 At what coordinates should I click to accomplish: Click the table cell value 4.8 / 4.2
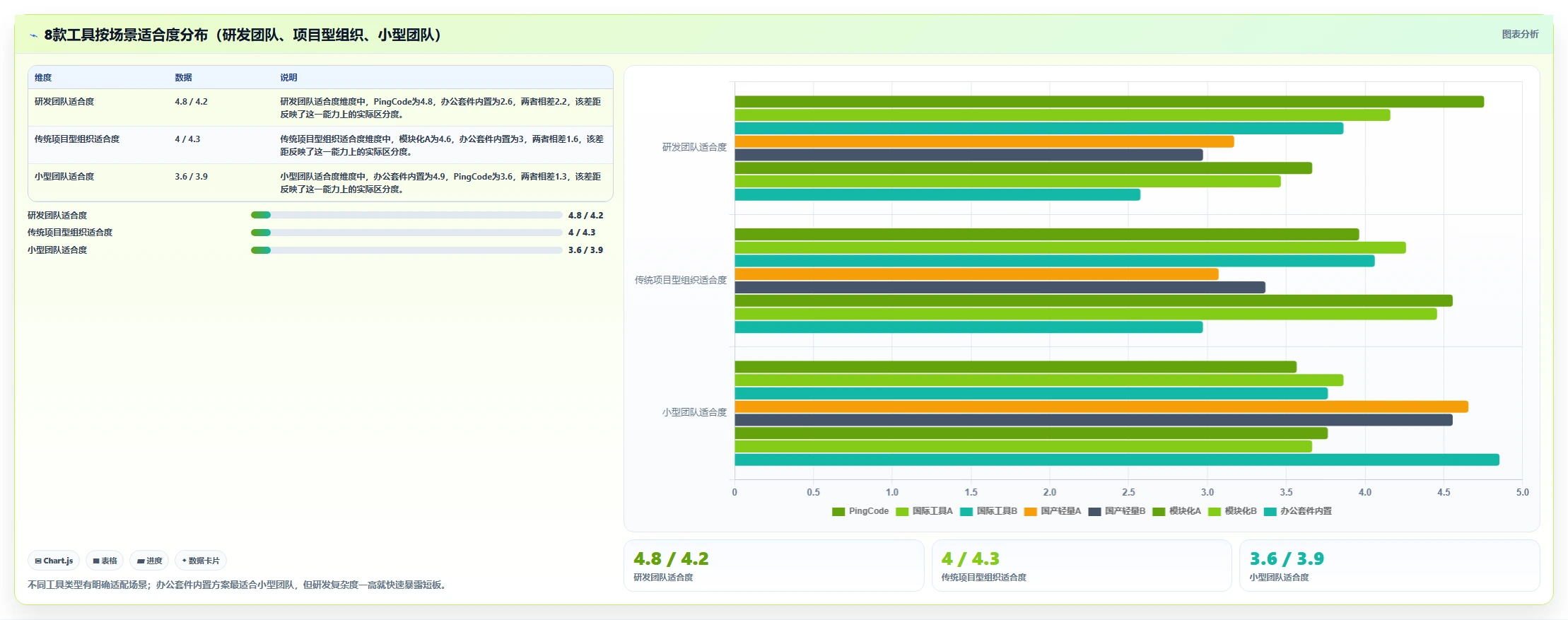click(192, 102)
